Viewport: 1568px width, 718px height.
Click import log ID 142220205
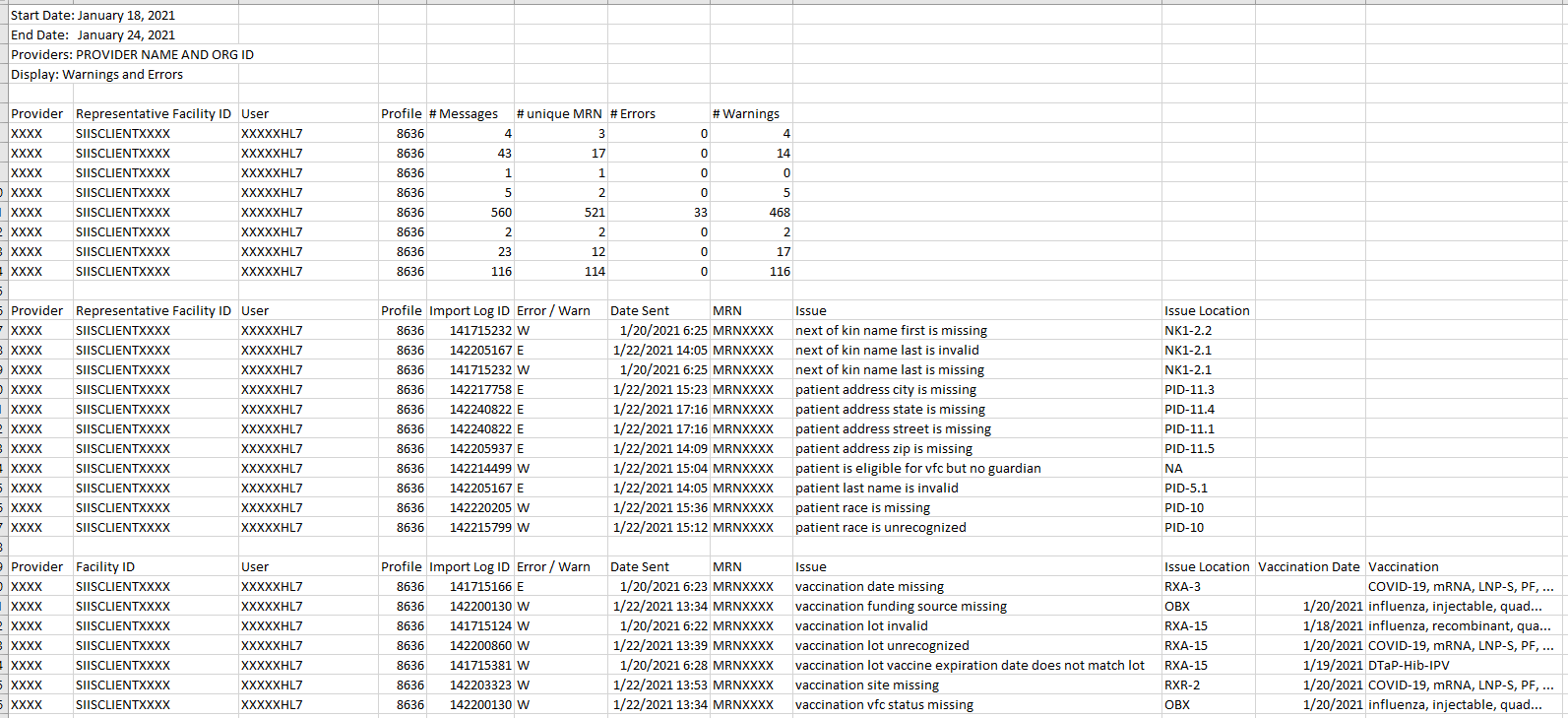pyautogui.click(x=470, y=508)
